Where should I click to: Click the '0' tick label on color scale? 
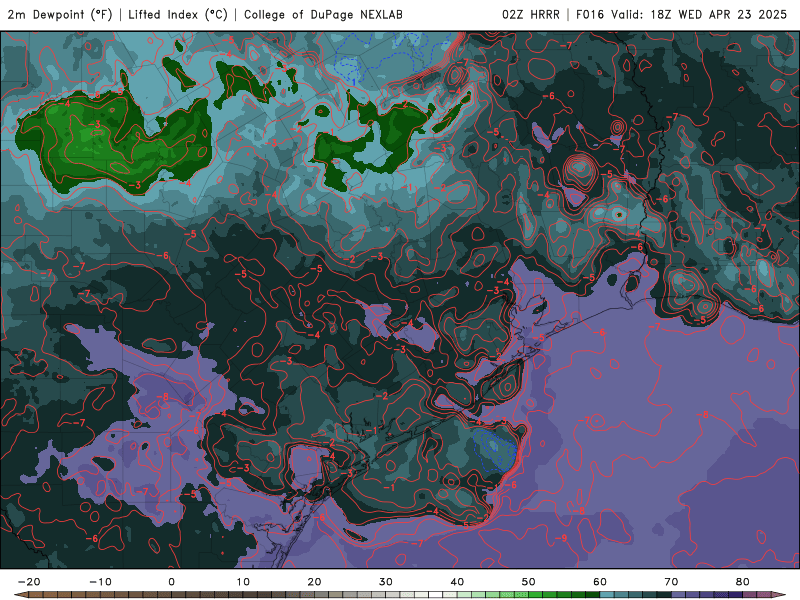[x=171, y=582]
